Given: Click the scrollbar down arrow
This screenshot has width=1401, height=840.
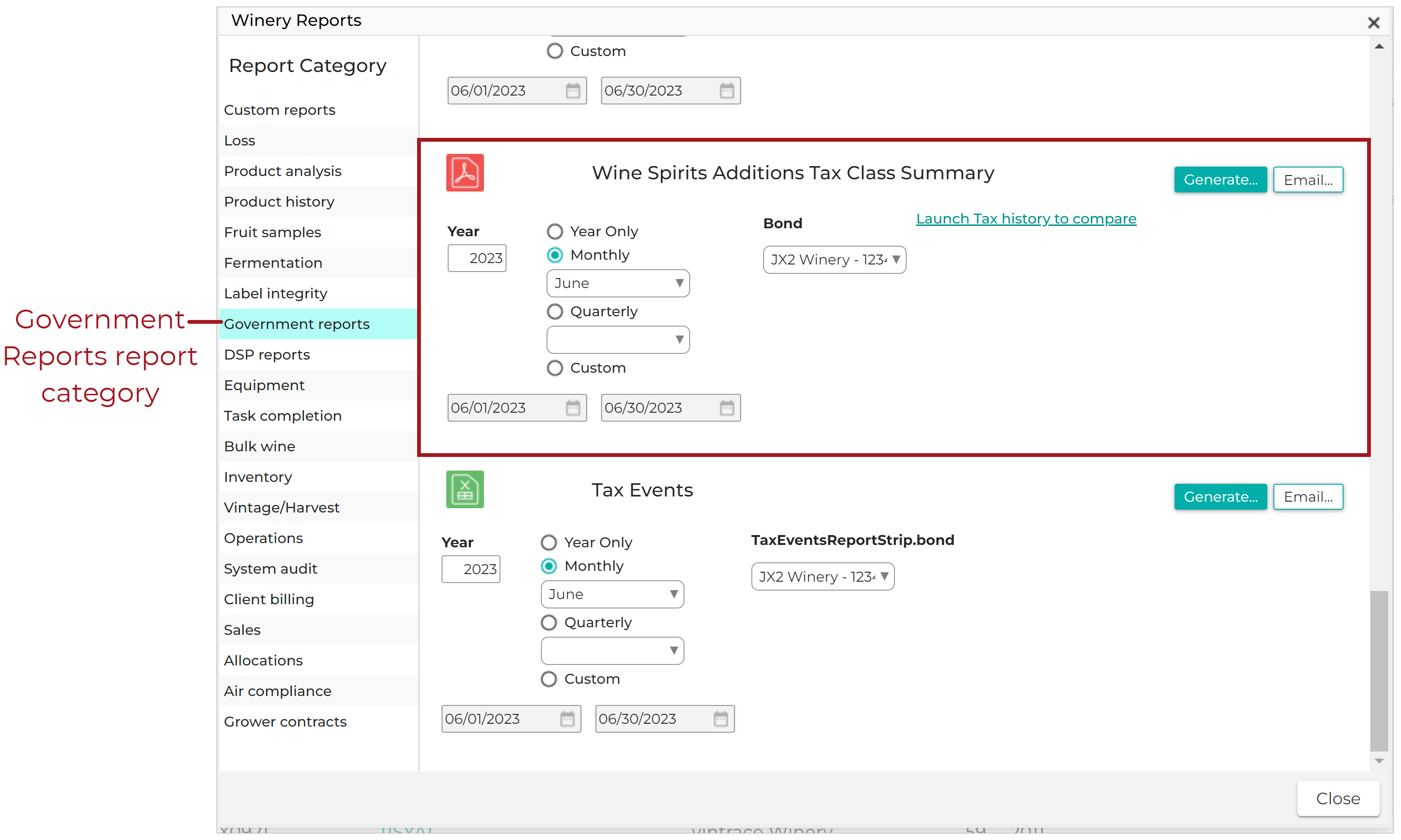Looking at the screenshot, I should click(1379, 761).
